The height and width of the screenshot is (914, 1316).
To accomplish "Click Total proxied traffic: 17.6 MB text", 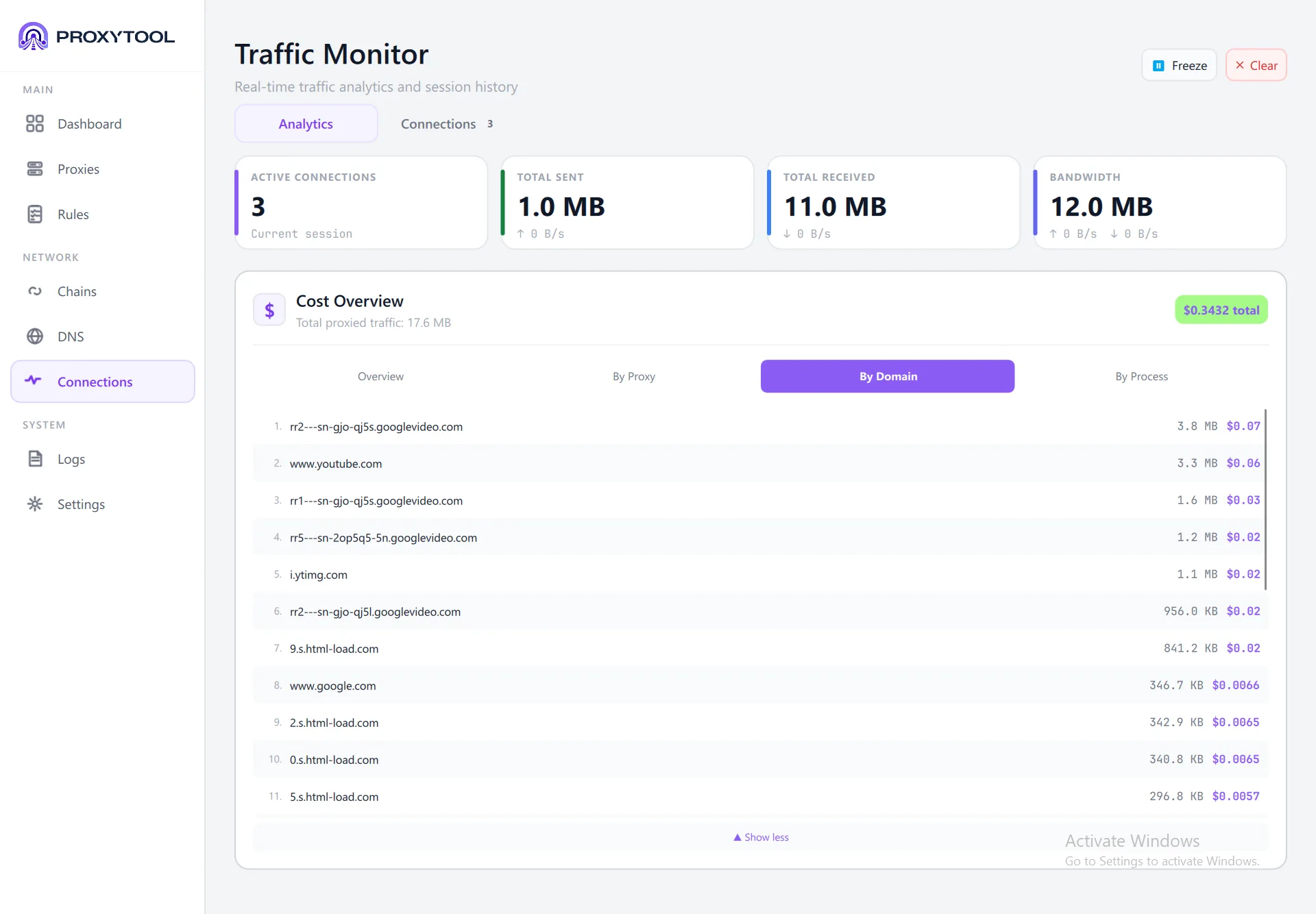I will point(374,323).
